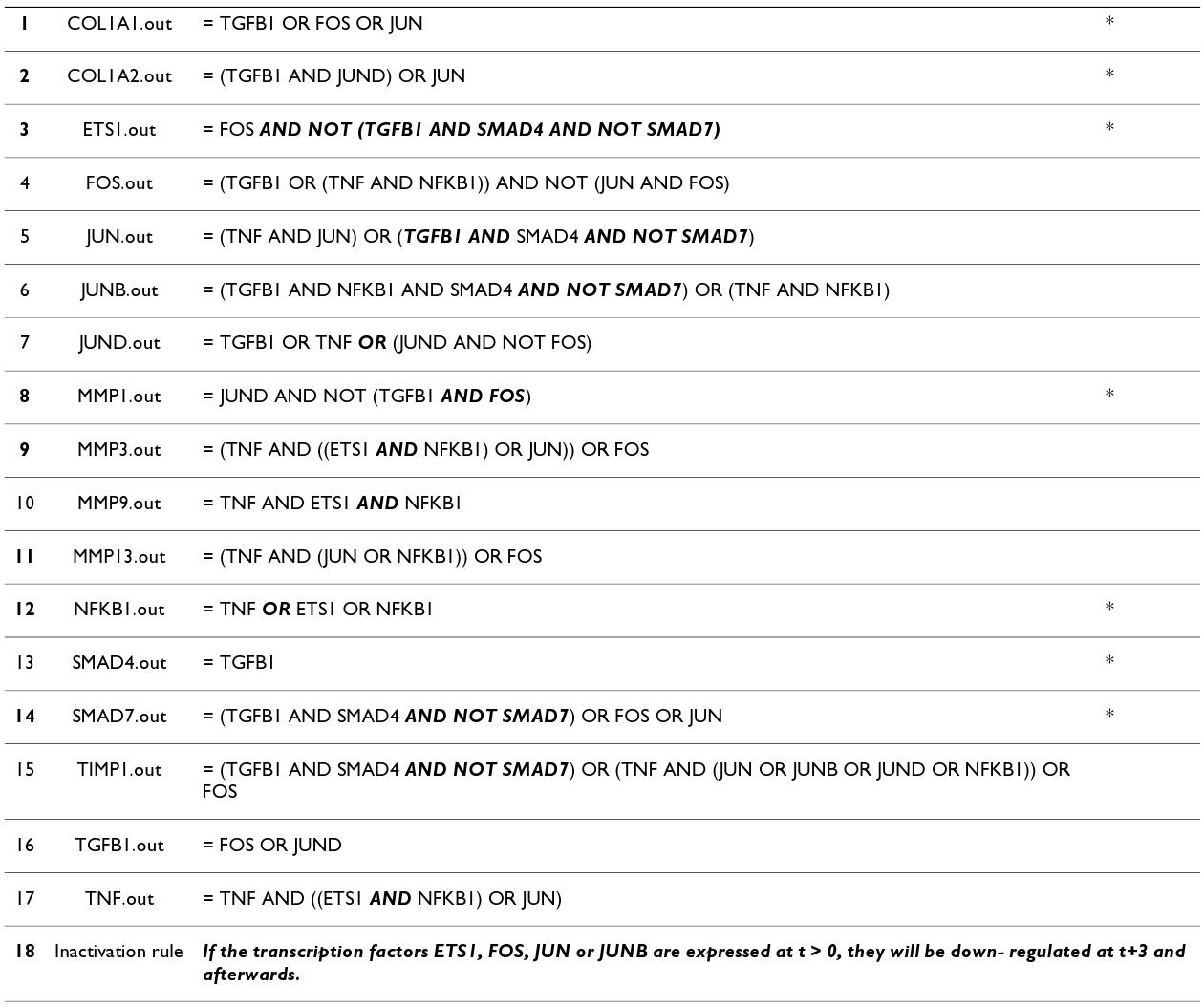Image resolution: width=1204 pixels, height=1008 pixels.
Task: Click the COL1A1.out row label
Action: [119, 24]
